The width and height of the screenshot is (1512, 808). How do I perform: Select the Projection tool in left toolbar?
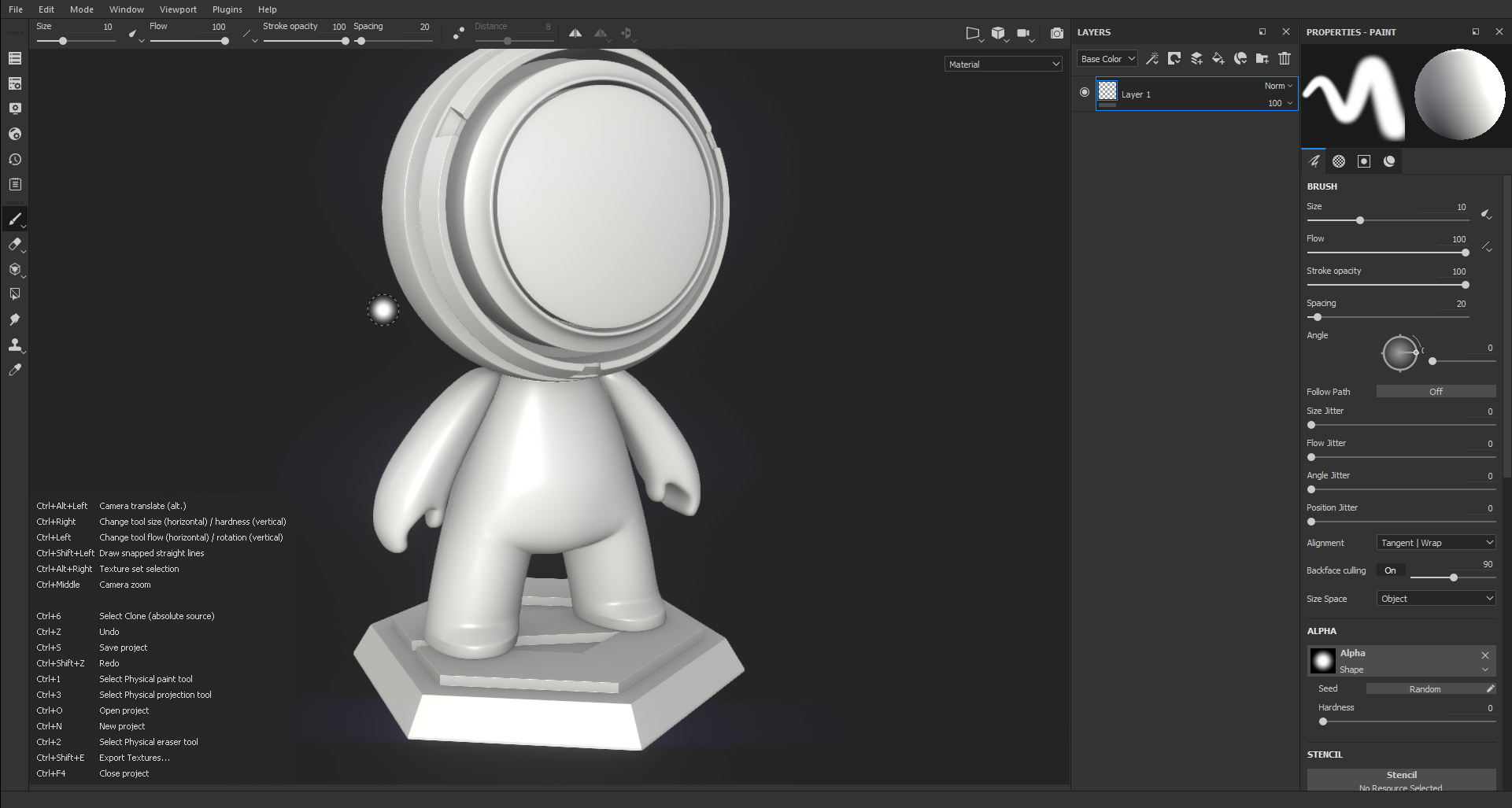tap(15, 269)
